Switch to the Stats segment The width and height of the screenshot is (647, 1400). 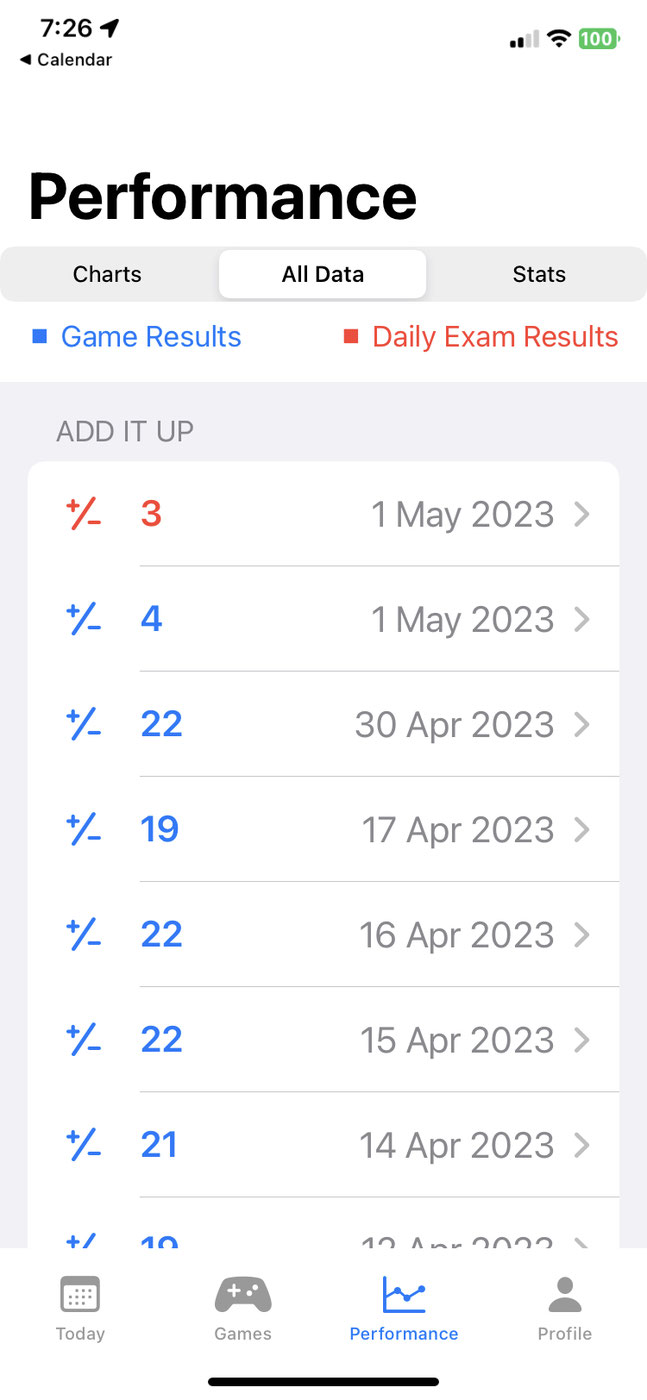[539, 274]
